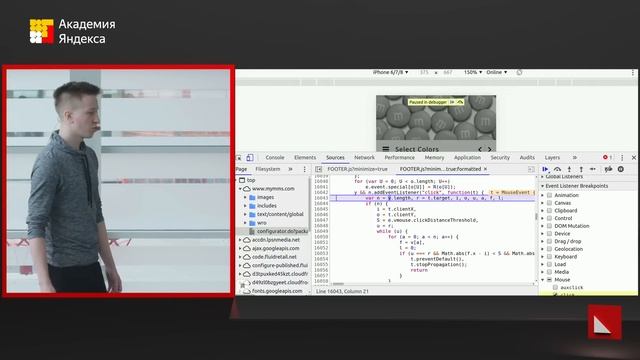Image resolution: width=640 pixels, height=360 pixels.
Task: Step out of the current function
Action: point(581,169)
